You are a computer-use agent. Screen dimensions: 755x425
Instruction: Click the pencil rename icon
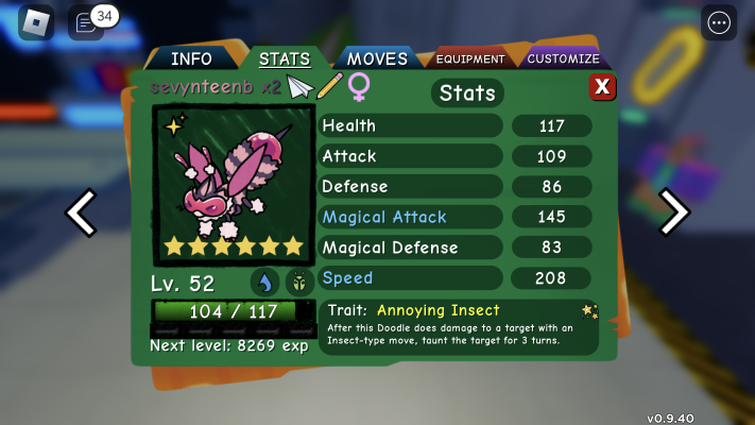pos(330,86)
